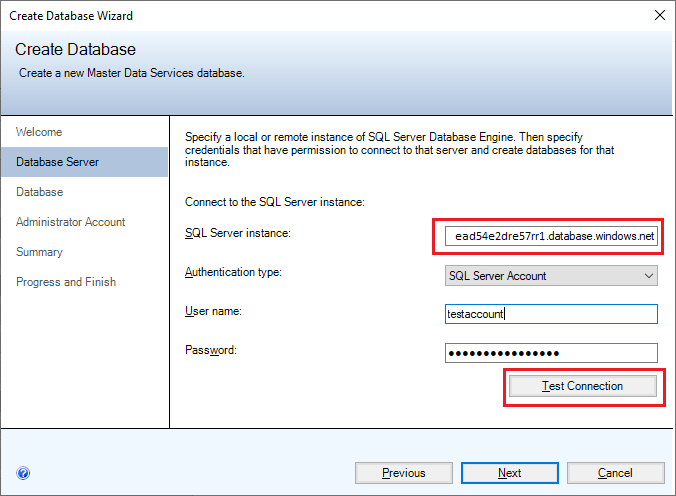
Task: Cancel the database wizard
Action: coord(615,473)
